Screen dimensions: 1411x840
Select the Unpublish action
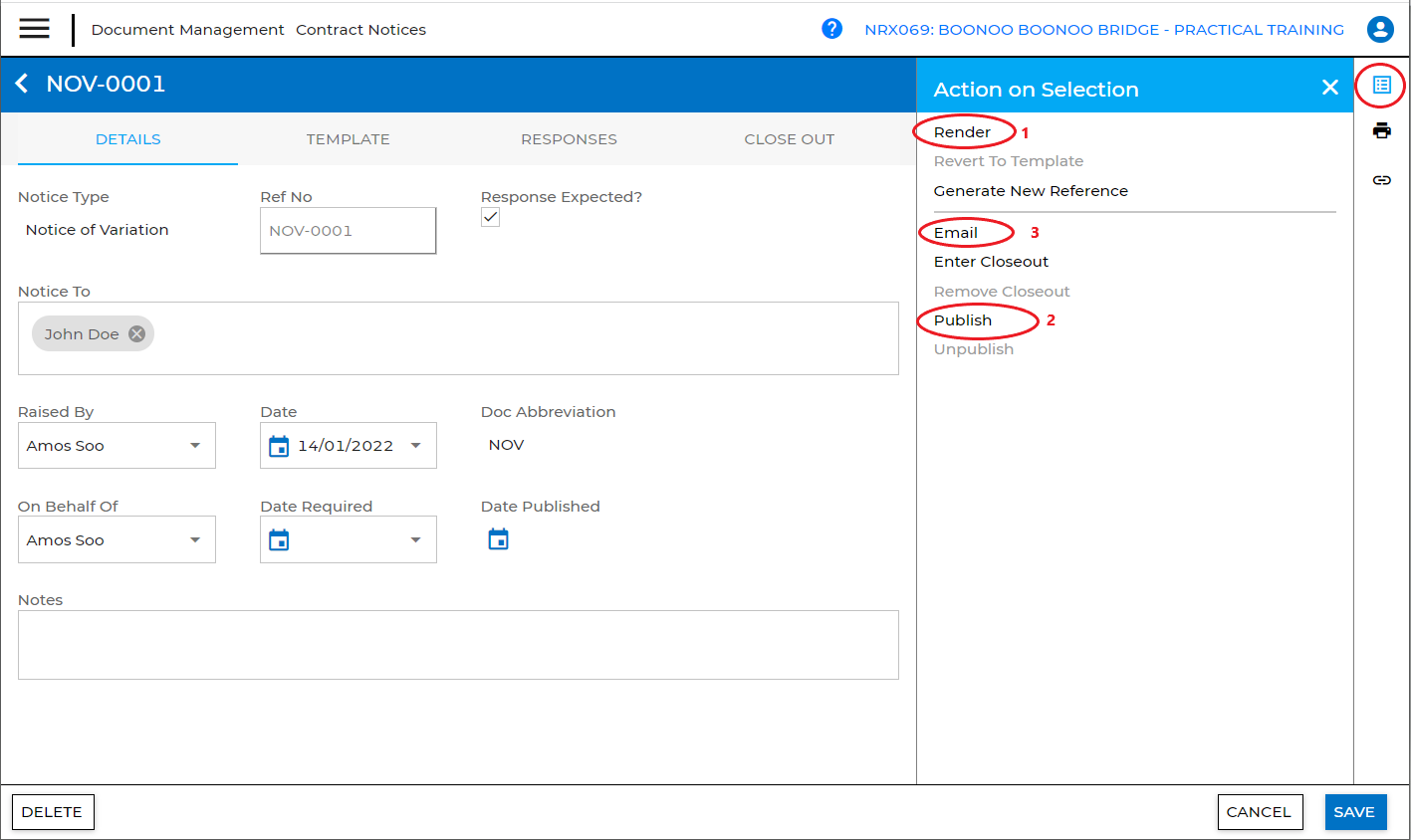(x=973, y=349)
